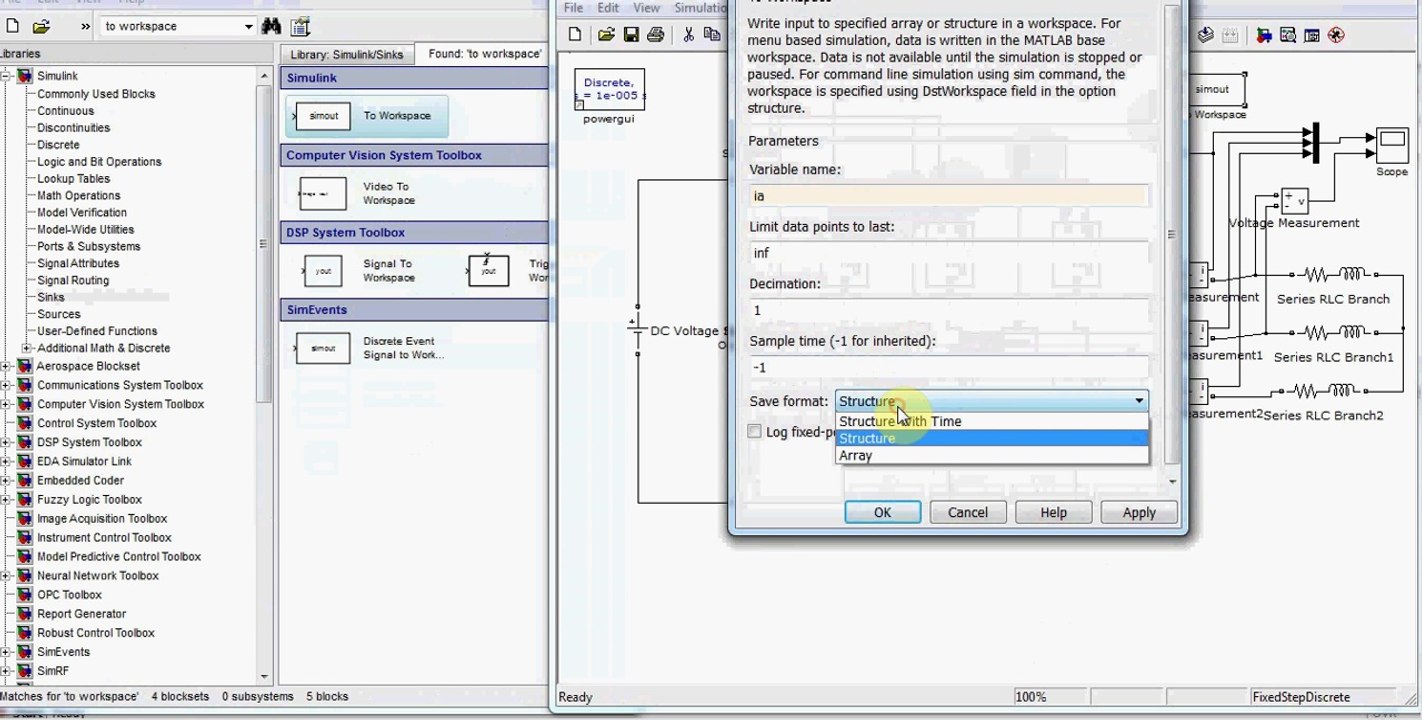Screen dimensions: 1422x720
Task: Click the powergui Discrete block
Action: pyautogui.click(x=609, y=89)
